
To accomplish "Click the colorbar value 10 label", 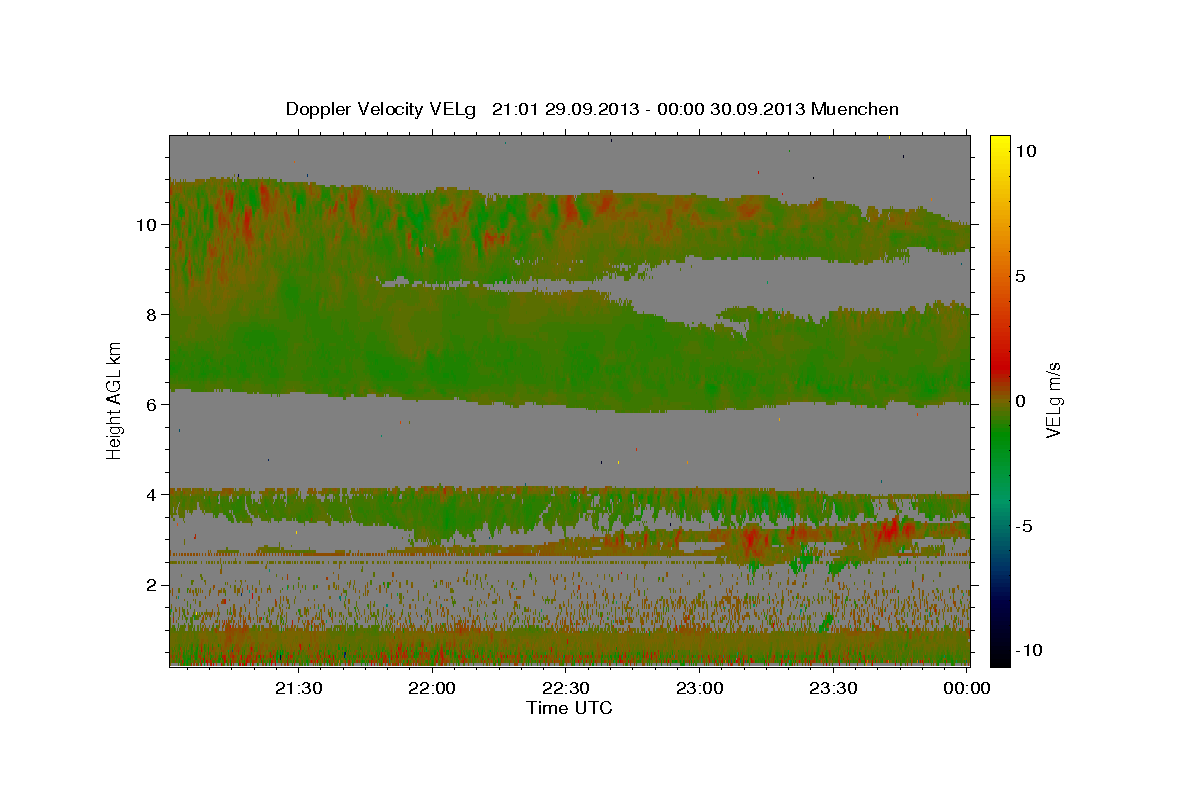I will pyautogui.click(x=1026, y=150).
